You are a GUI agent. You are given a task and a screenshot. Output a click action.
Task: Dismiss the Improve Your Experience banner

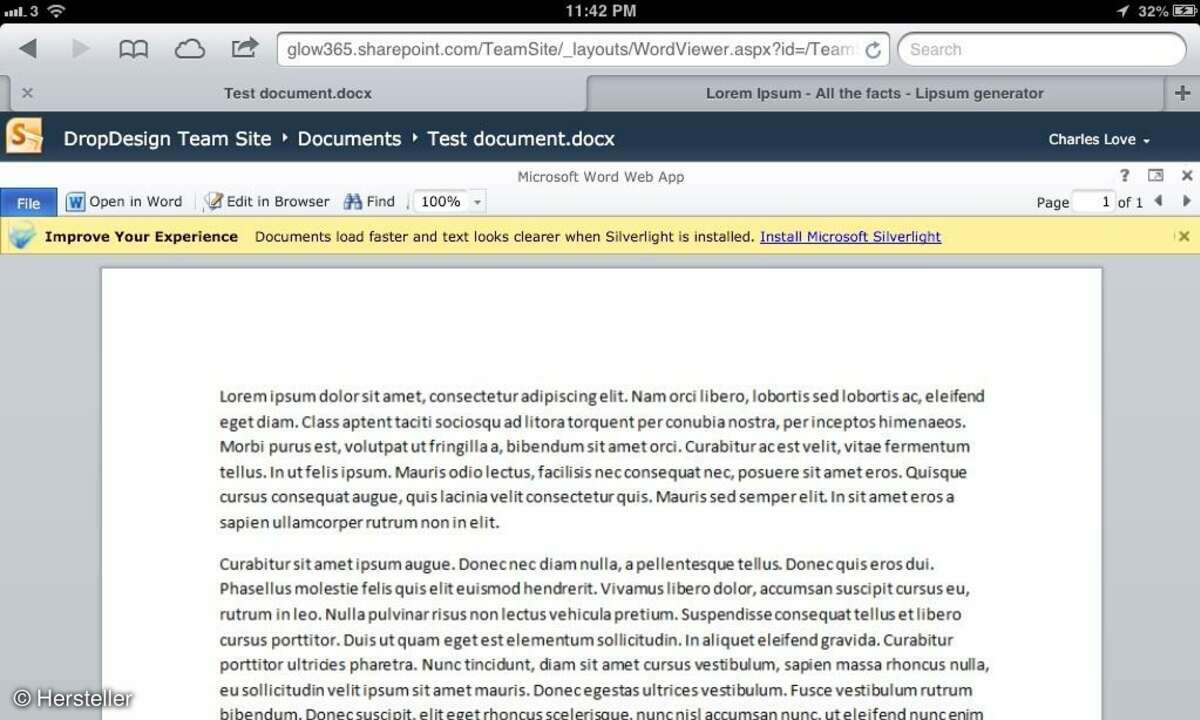pos(1184,237)
